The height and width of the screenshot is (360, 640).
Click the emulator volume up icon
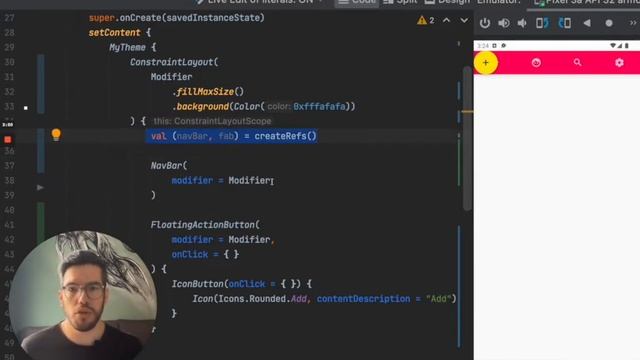pos(504,23)
